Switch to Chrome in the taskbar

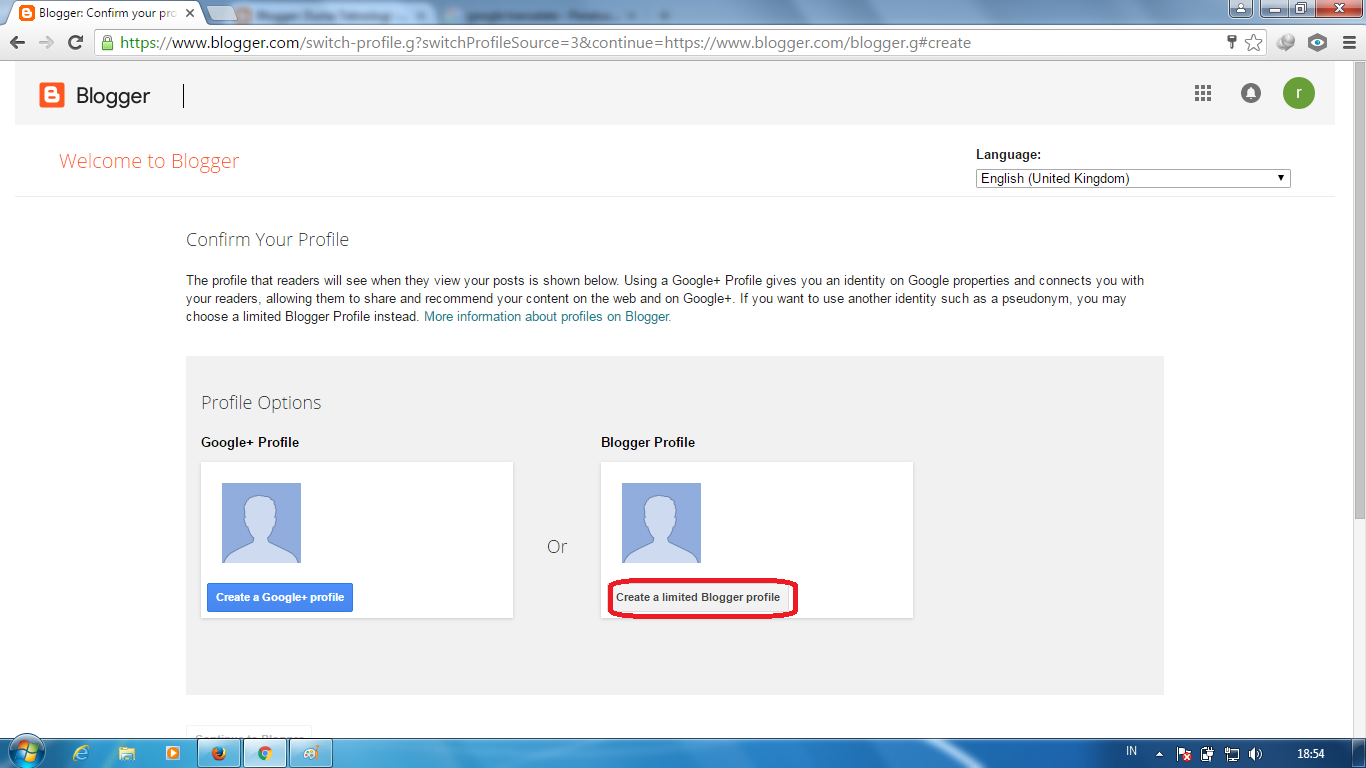[x=265, y=753]
